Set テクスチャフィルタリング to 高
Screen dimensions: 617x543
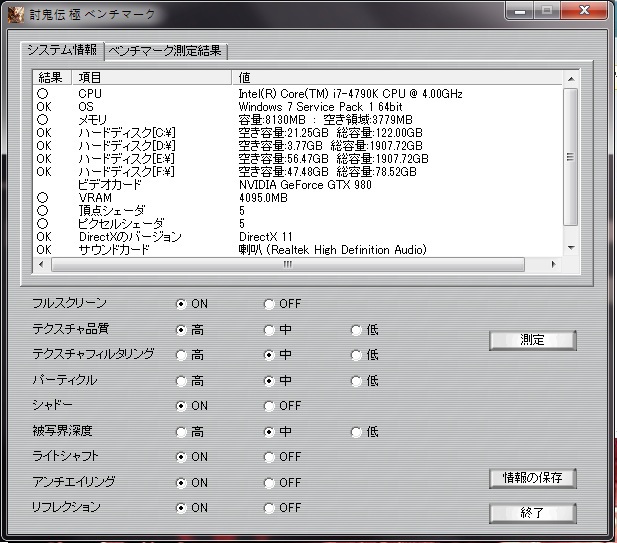pyautogui.click(x=181, y=355)
